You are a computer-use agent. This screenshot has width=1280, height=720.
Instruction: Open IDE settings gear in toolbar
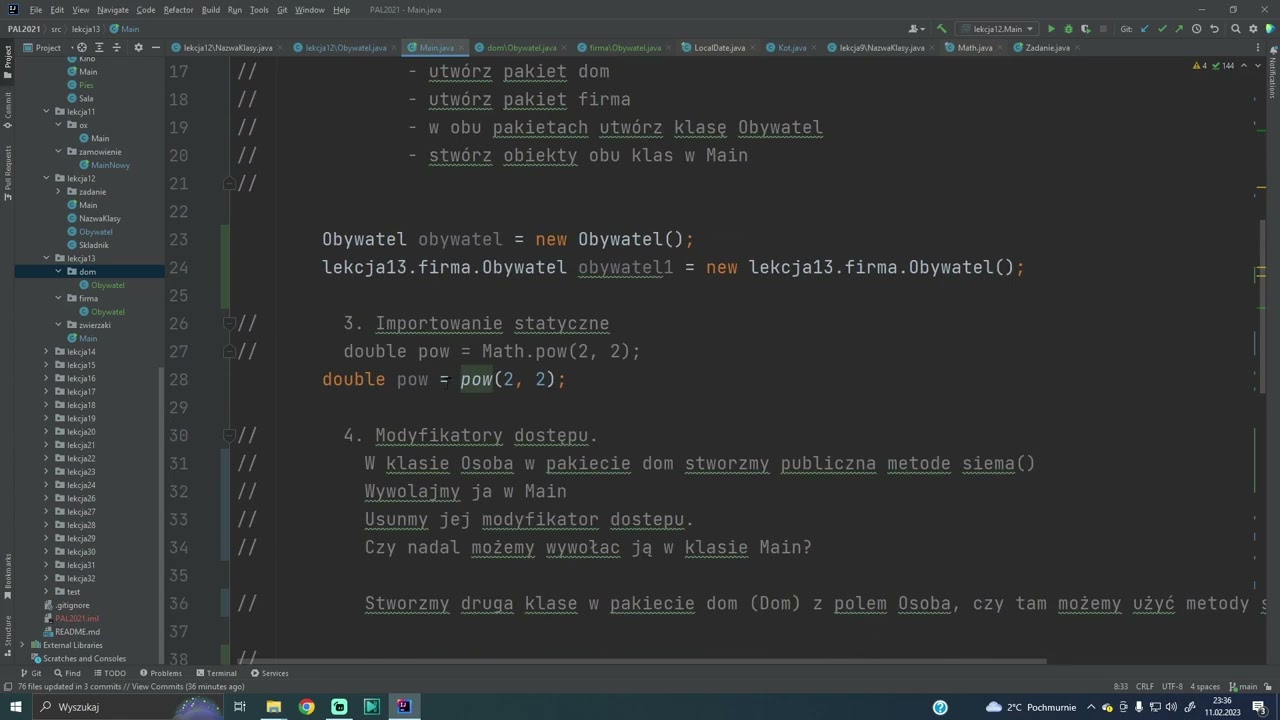click(1253, 29)
